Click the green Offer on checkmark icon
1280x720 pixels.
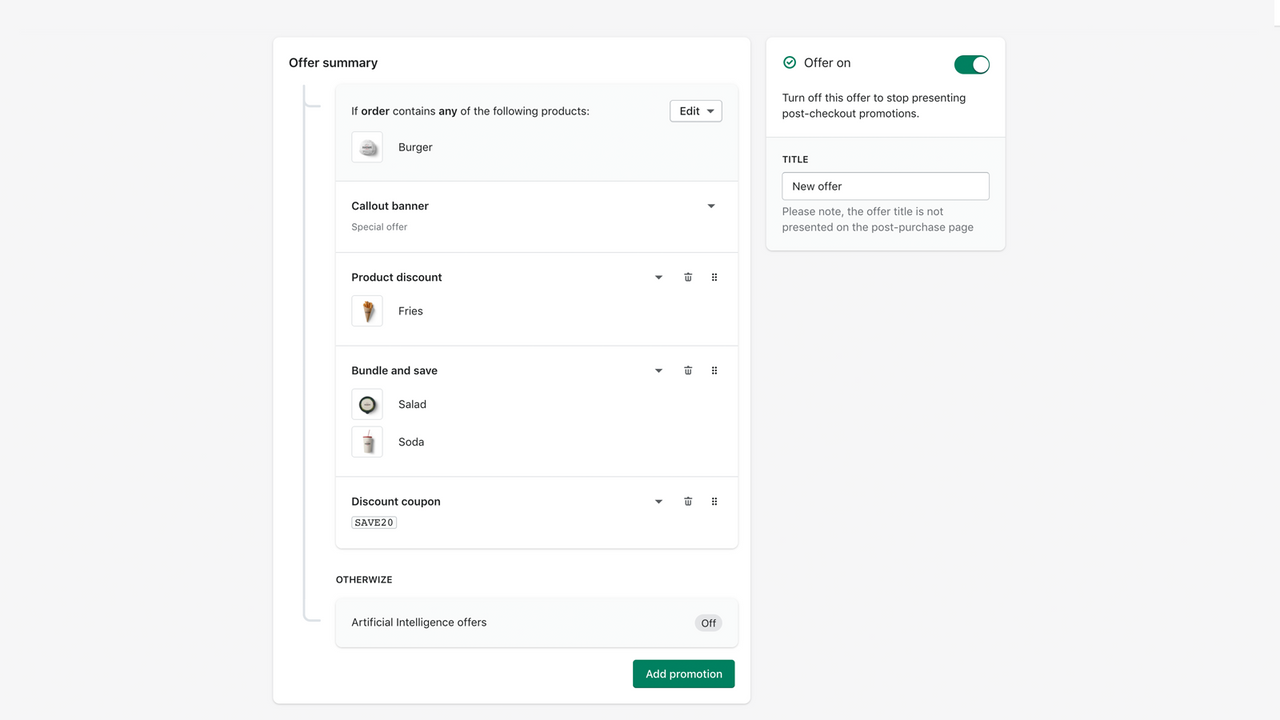(x=789, y=63)
